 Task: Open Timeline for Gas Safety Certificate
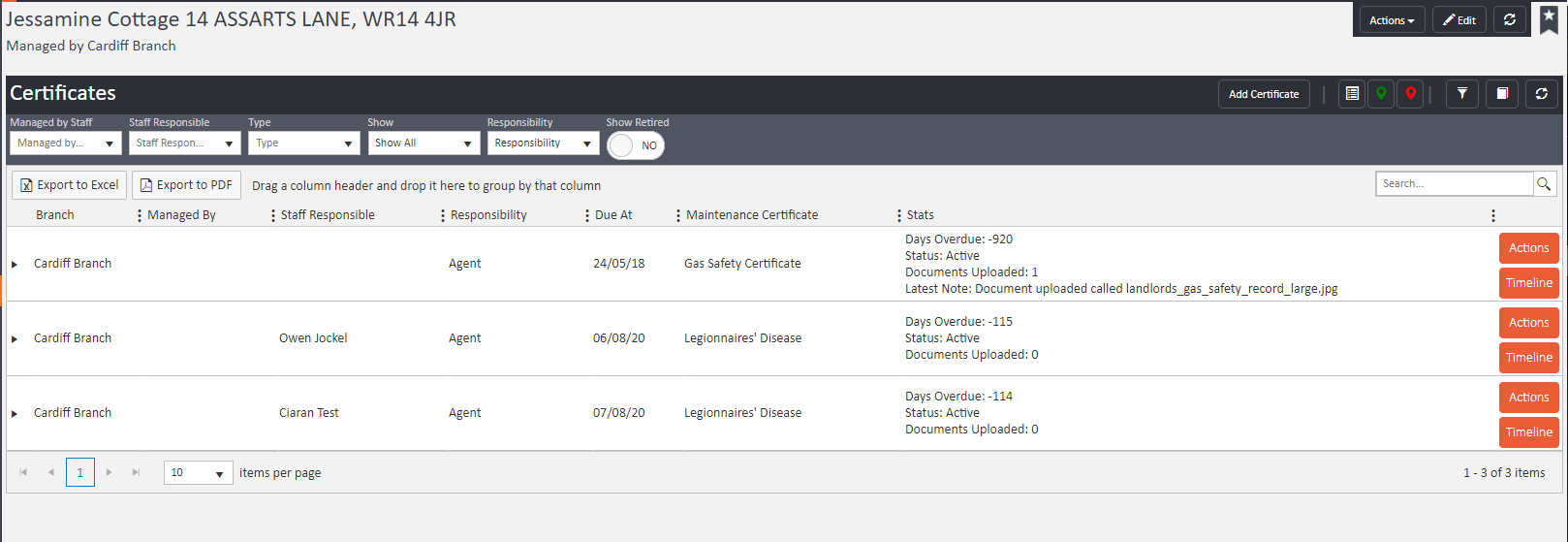tap(1528, 283)
